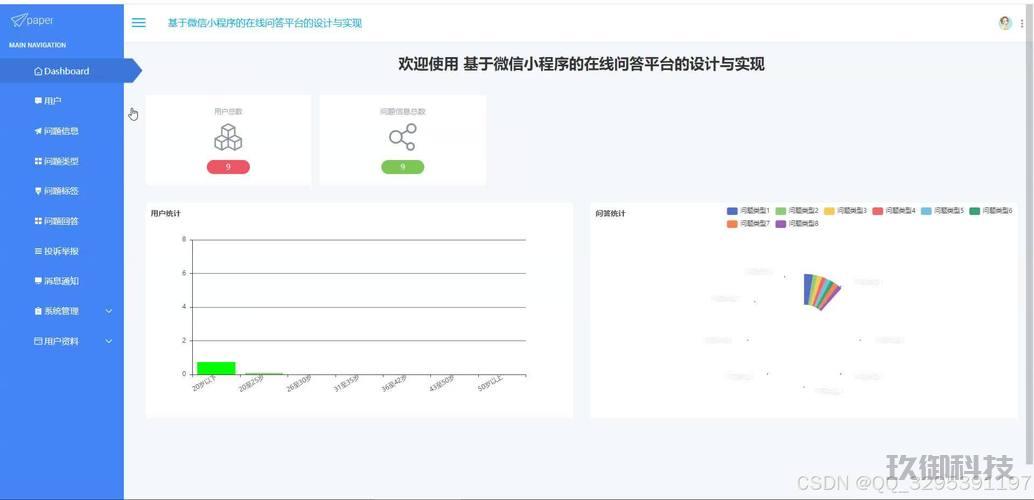Toggle the sidebar with the hamburger icon

pyautogui.click(x=138, y=22)
